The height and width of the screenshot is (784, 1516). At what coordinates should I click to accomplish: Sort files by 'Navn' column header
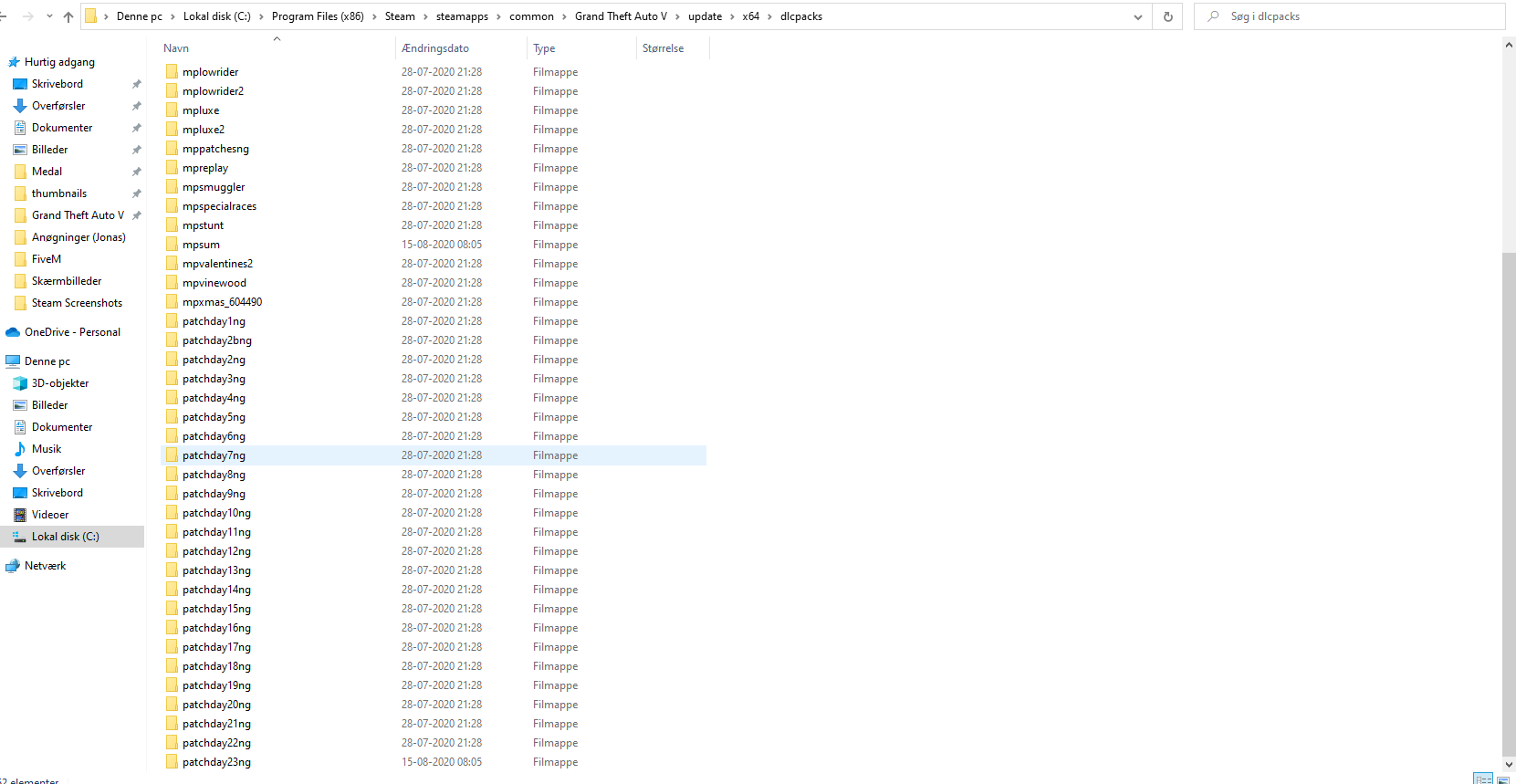(176, 48)
